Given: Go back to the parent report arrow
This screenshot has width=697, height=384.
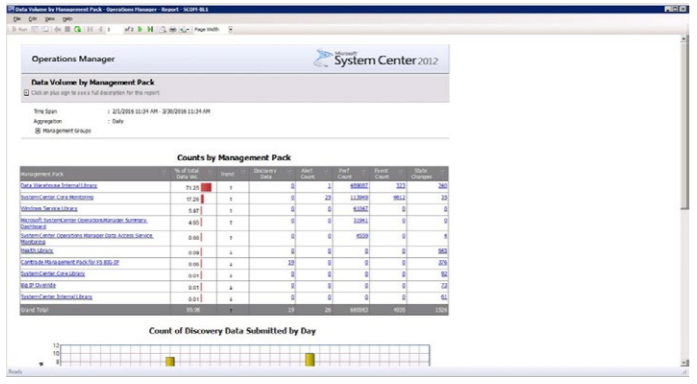Looking at the screenshot, I should coord(57,29).
